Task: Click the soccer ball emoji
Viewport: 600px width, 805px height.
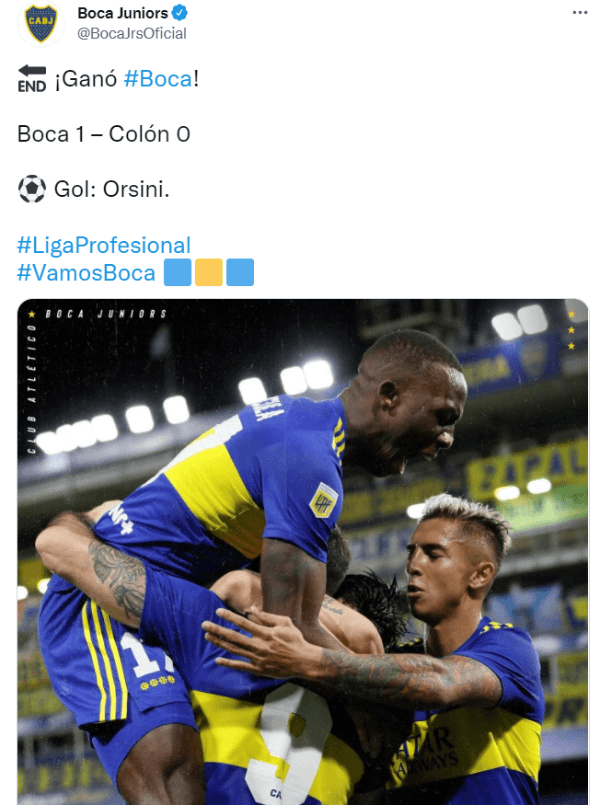Action: tap(32, 189)
